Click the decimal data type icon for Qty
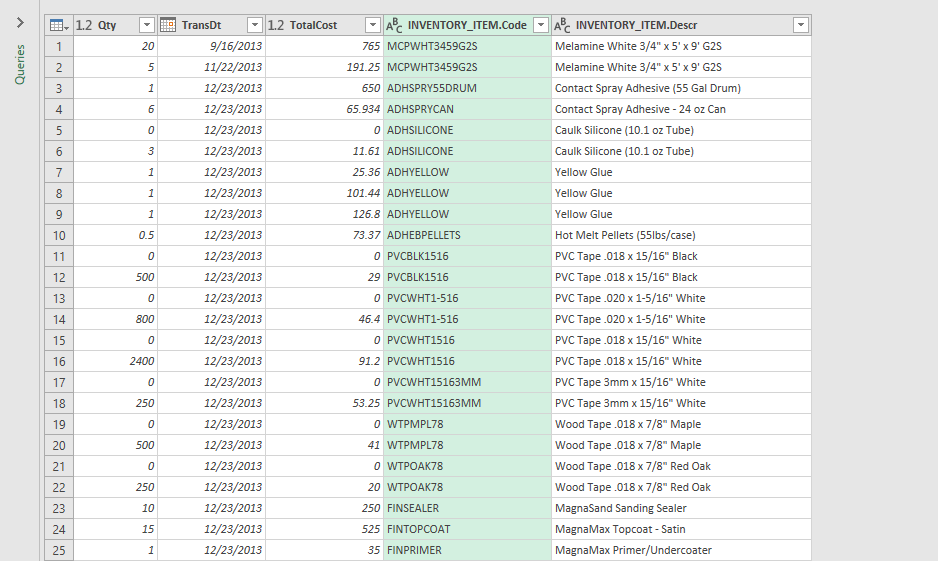The height and width of the screenshot is (561, 938). click(84, 25)
